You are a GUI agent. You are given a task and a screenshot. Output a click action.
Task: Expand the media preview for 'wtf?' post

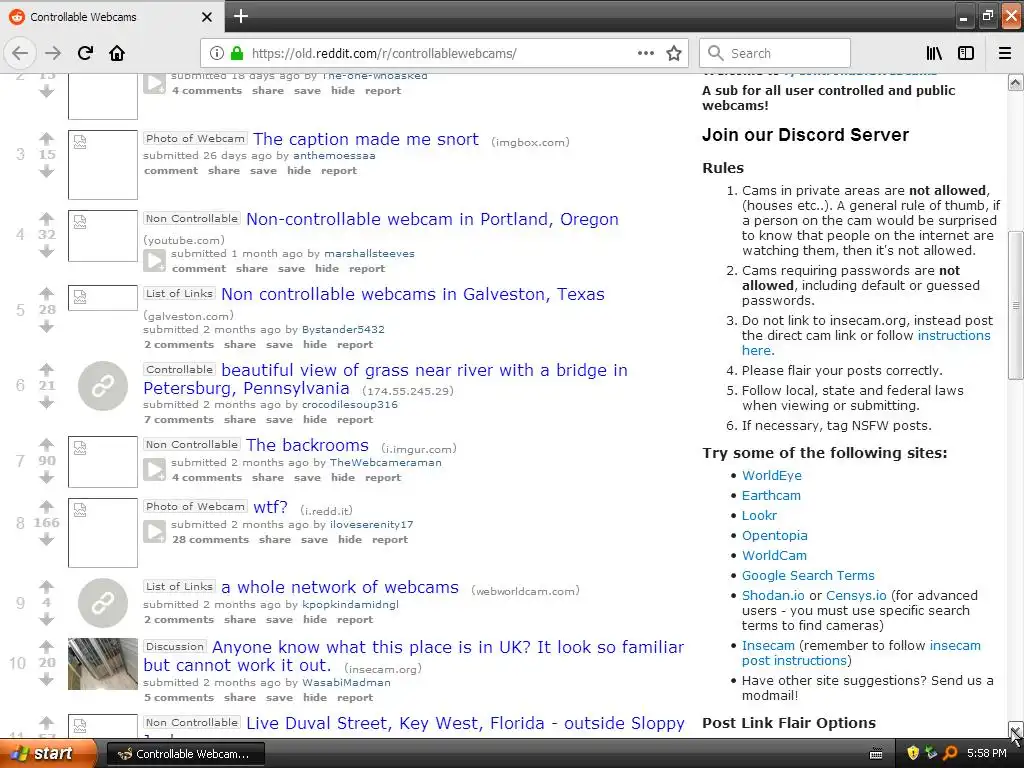click(x=155, y=532)
